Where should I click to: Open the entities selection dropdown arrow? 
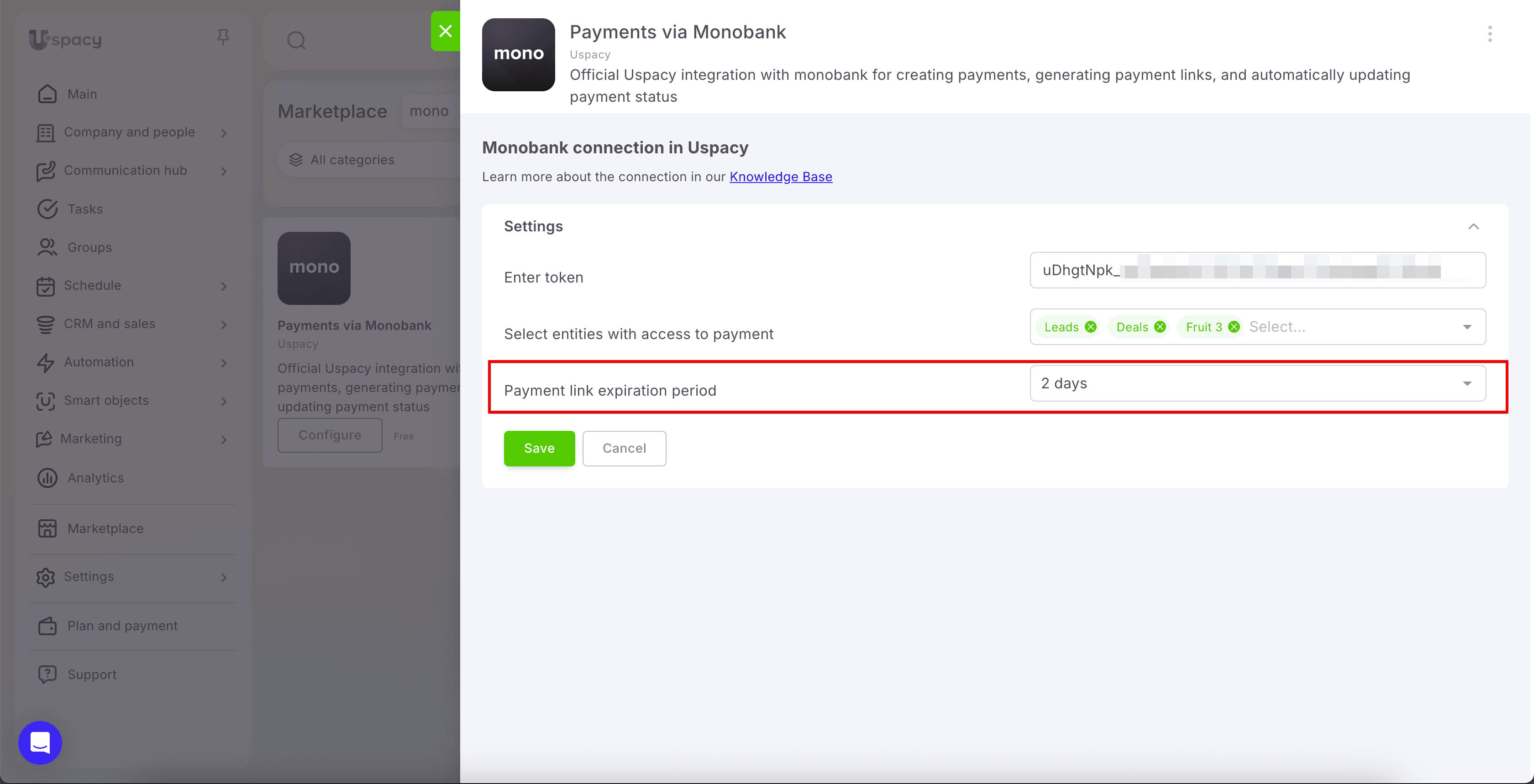pos(1467,327)
